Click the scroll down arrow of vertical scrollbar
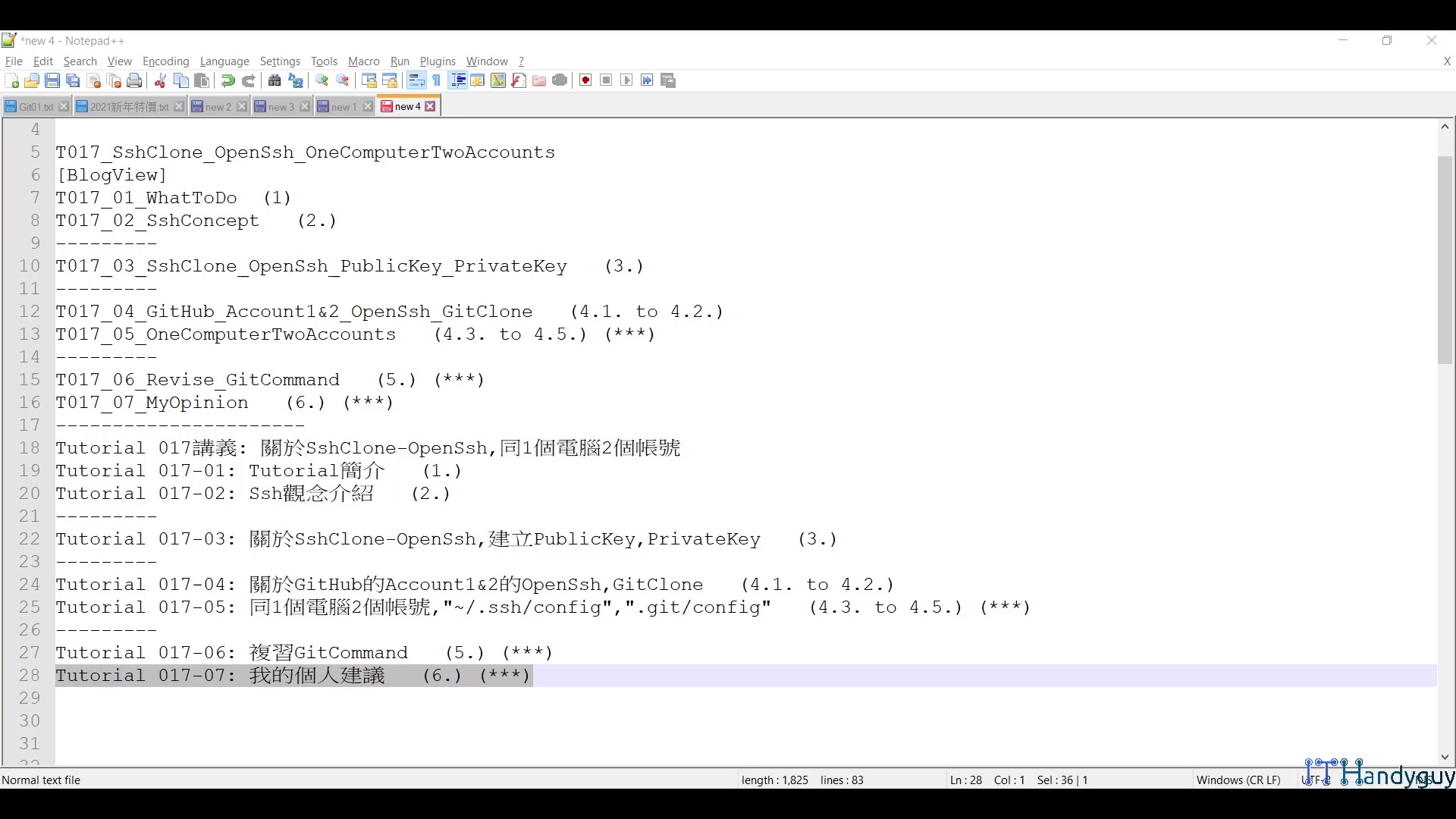 pos(1445,757)
